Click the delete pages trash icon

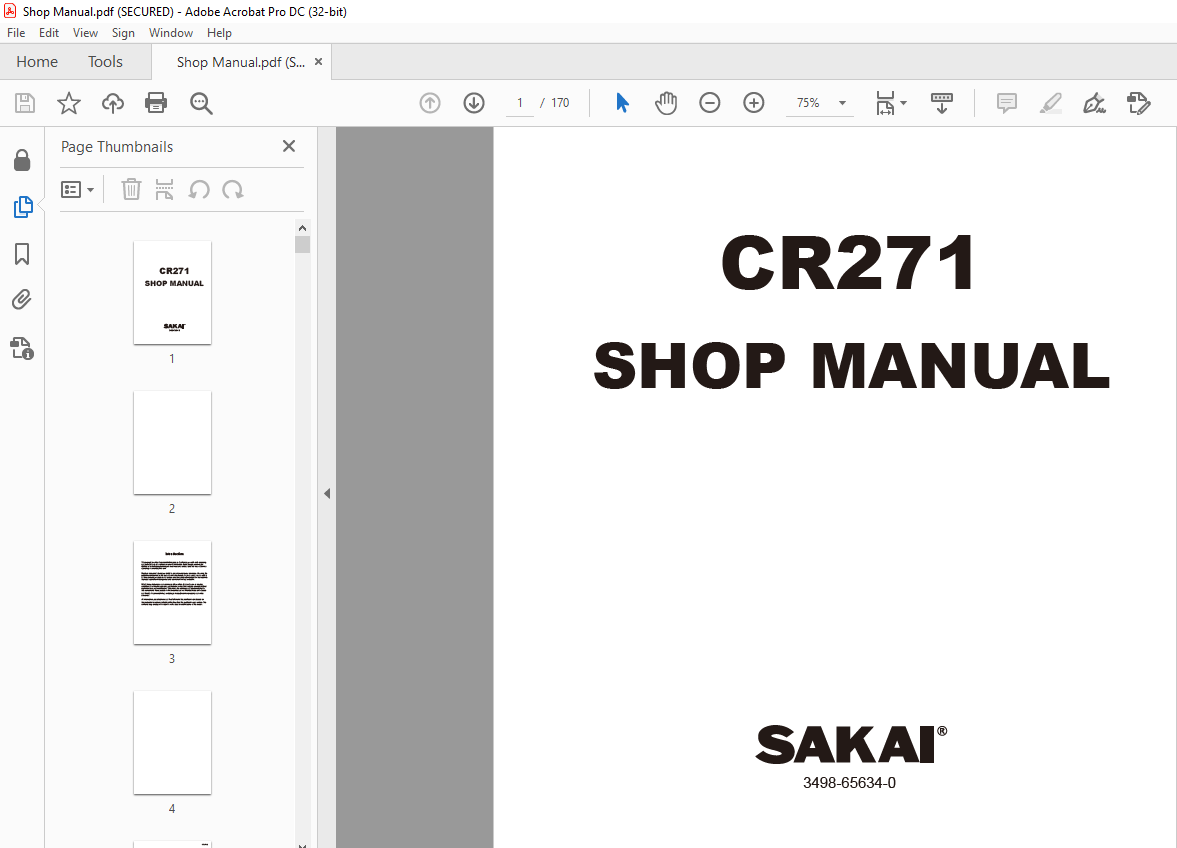[131, 189]
